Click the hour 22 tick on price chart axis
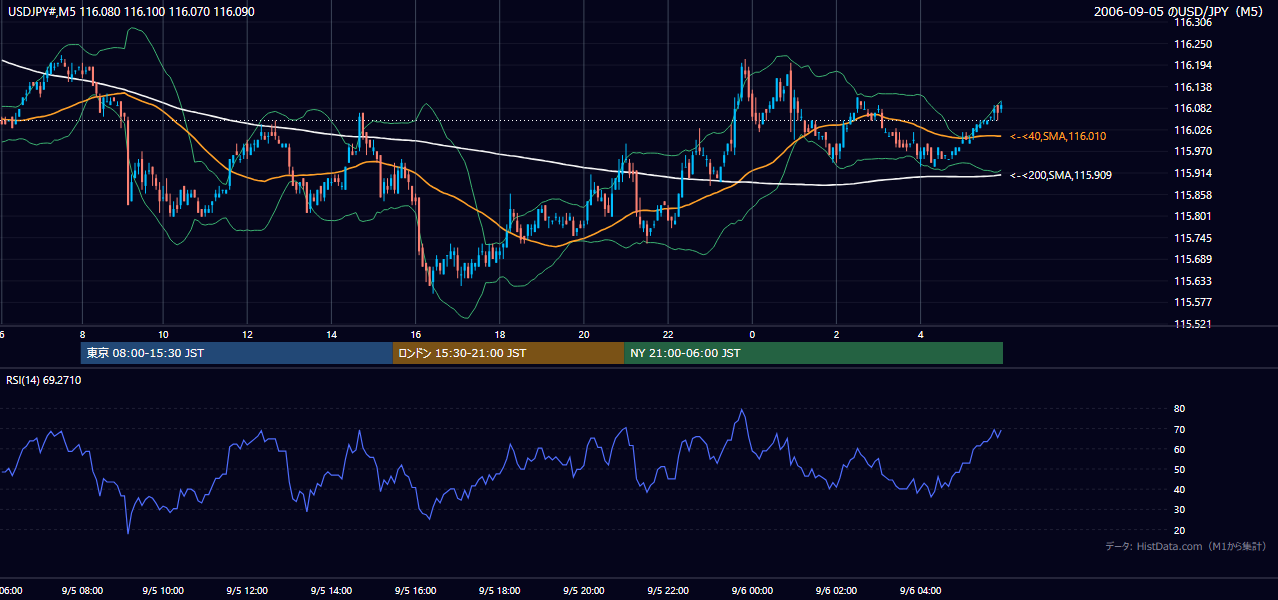Viewport: 1278px width, 600px height. tap(668, 334)
